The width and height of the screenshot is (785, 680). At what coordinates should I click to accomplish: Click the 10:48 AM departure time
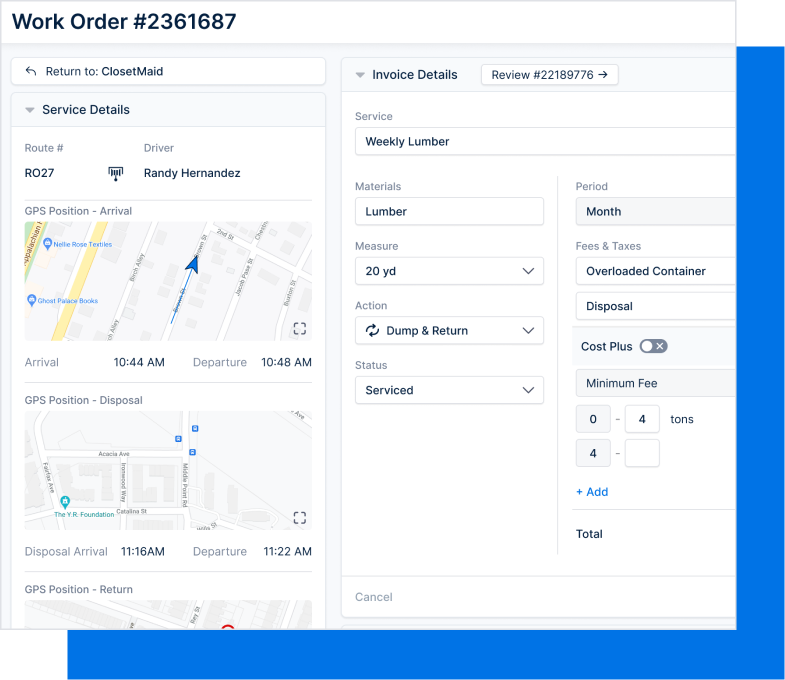286,362
